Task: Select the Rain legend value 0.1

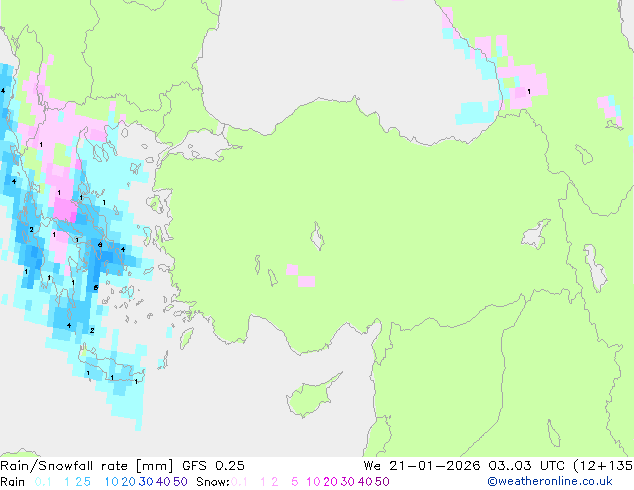Action: point(43,482)
